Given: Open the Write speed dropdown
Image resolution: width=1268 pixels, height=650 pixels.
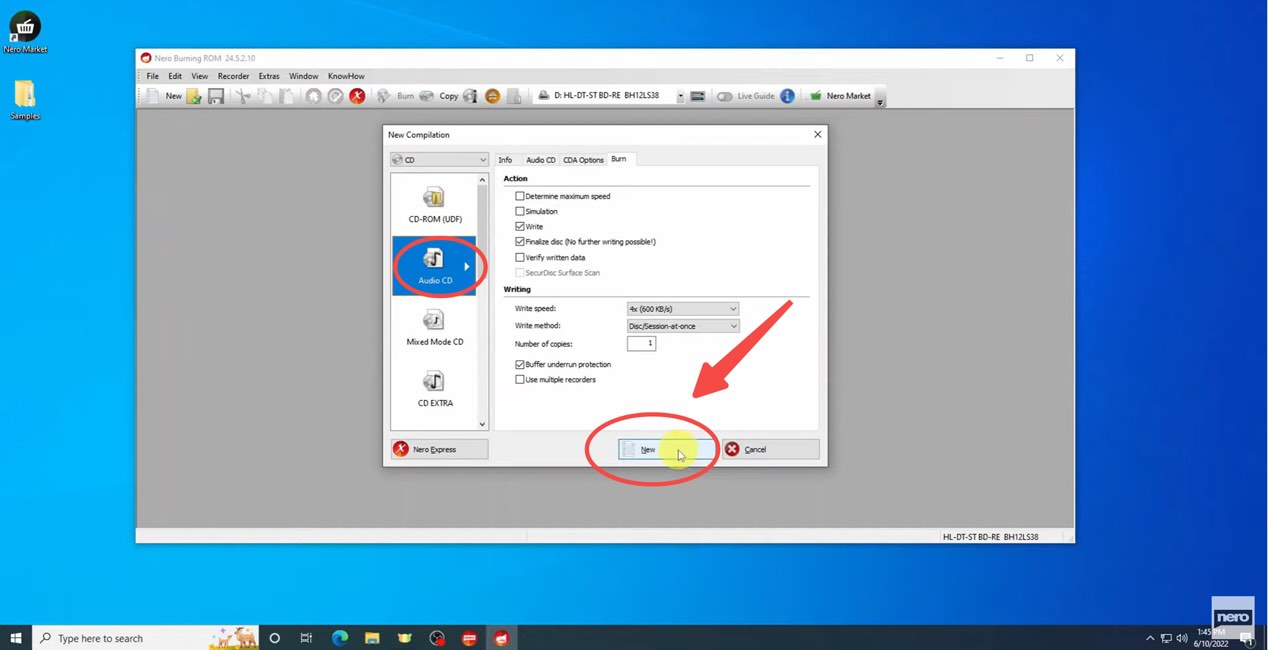Looking at the screenshot, I should click(683, 309).
